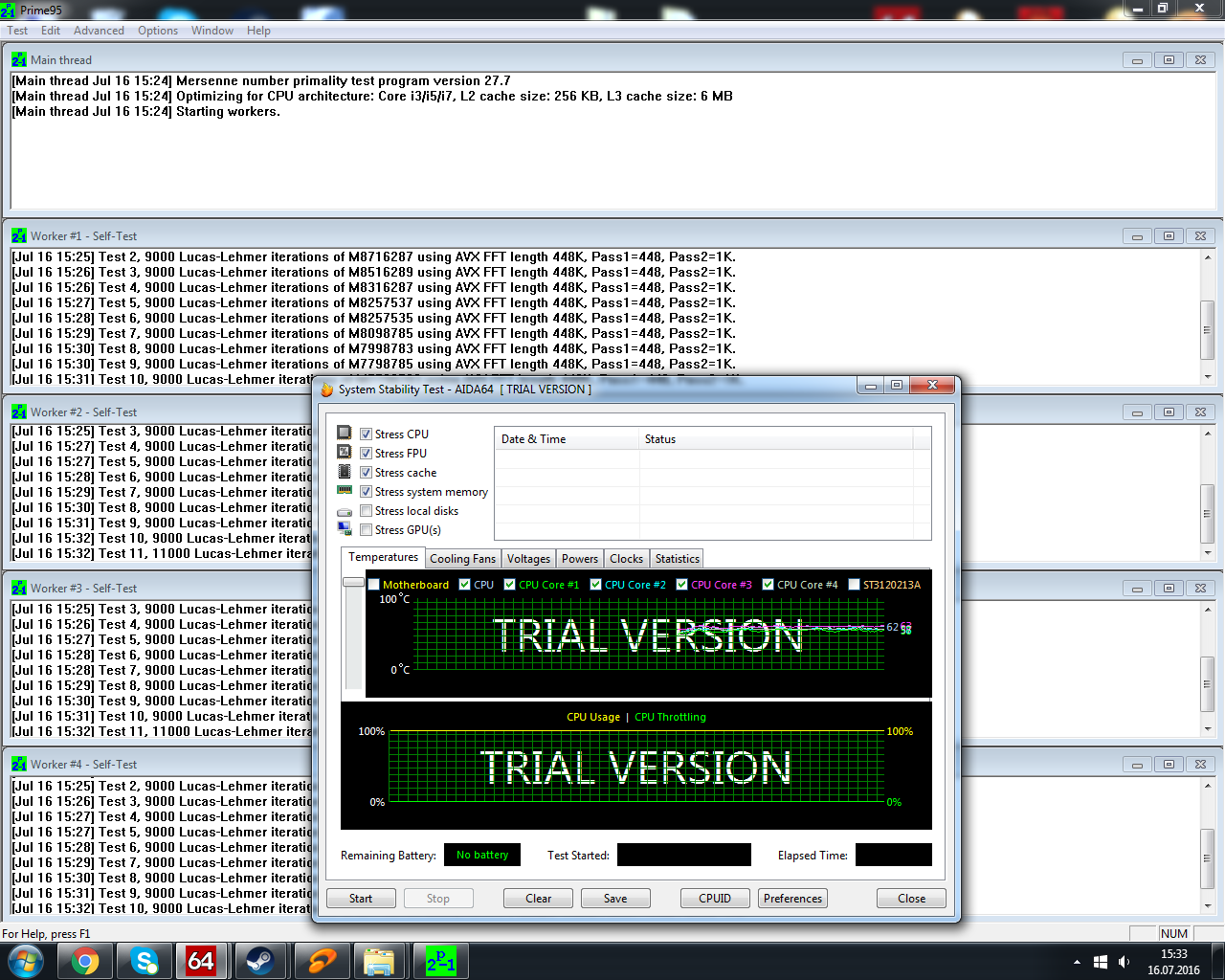
Task: Toggle CPU Core #4 temperature checkbox
Action: [x=768, y=584]
